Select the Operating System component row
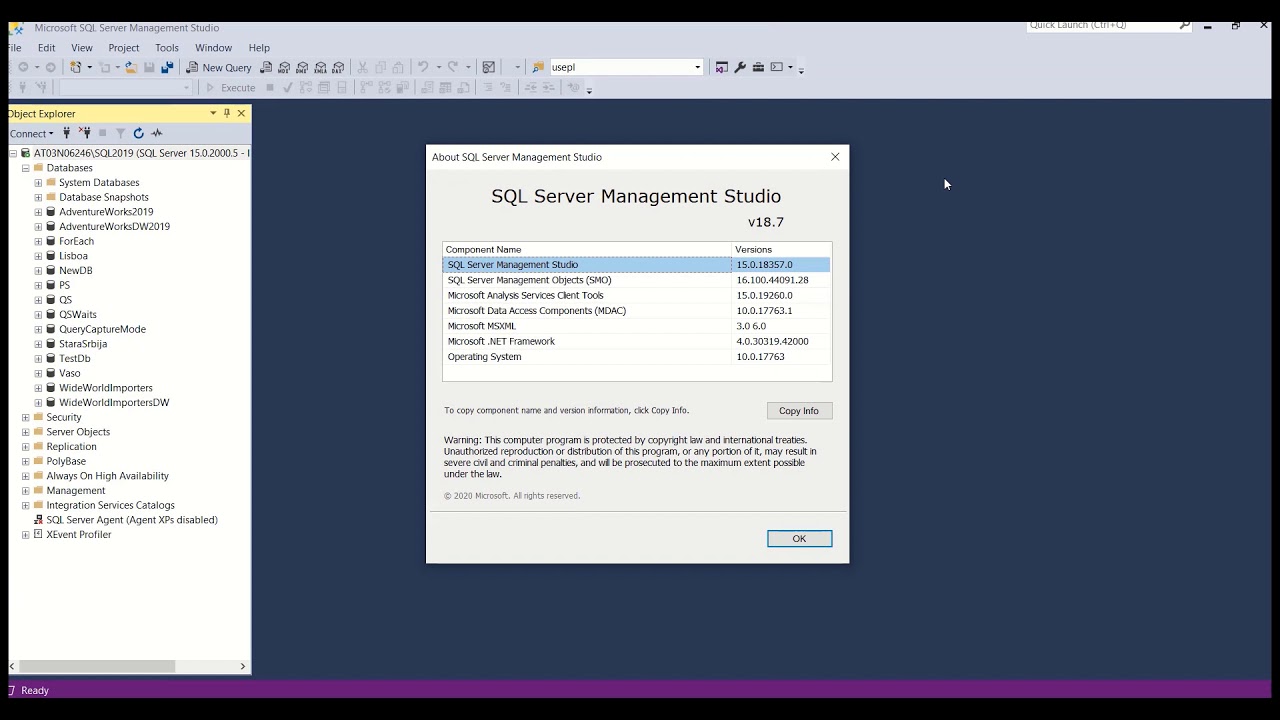The height and width of the screenshot is (720, 1280). [637, 357]
